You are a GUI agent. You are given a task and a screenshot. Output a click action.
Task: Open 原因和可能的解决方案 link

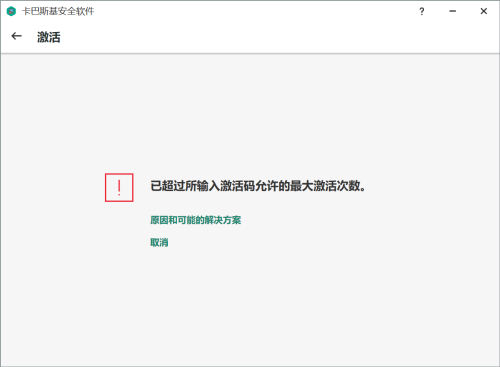(x=195, y=220)
